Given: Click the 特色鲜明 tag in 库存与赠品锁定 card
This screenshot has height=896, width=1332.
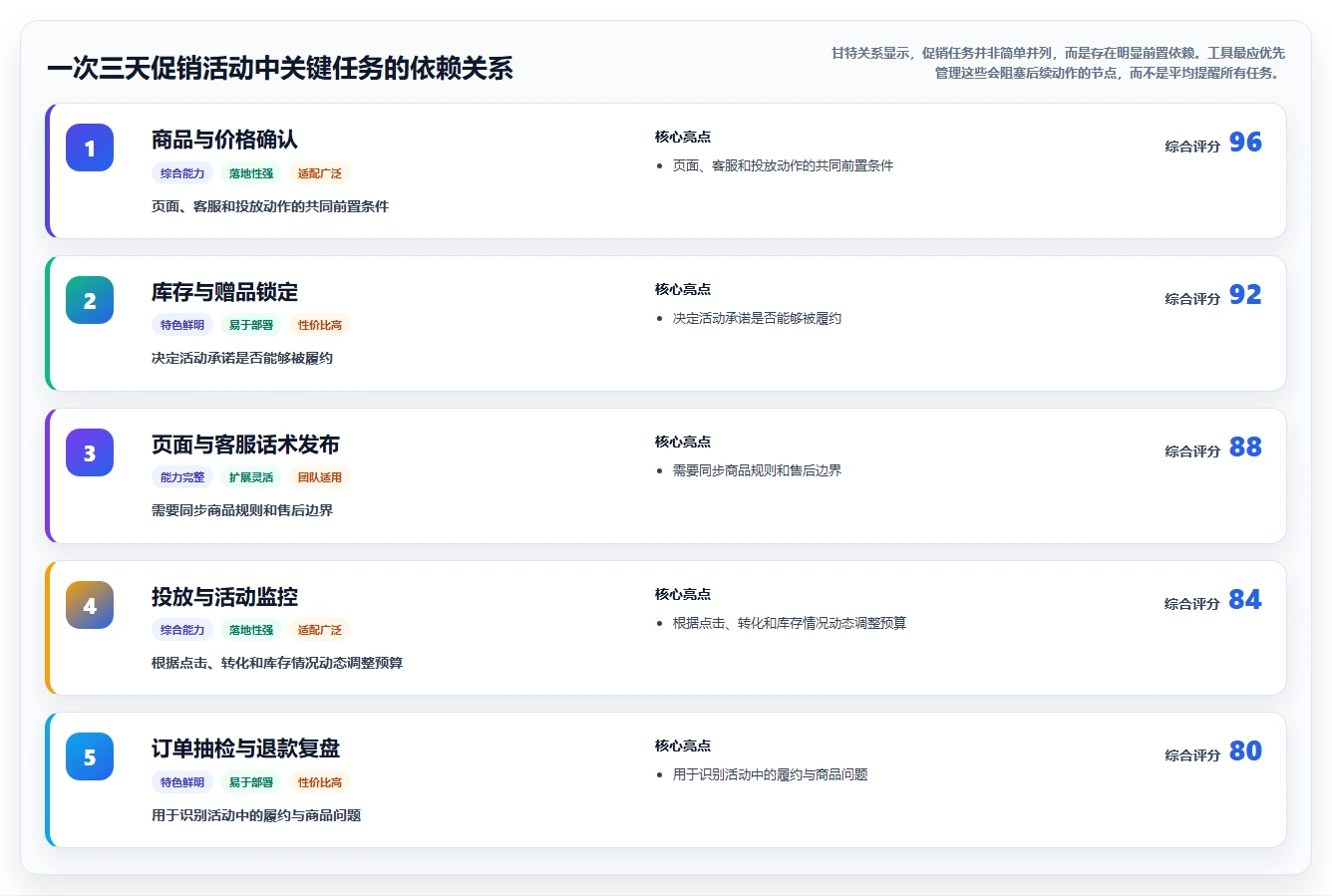Looking at the screenshot, I should 182,325.
